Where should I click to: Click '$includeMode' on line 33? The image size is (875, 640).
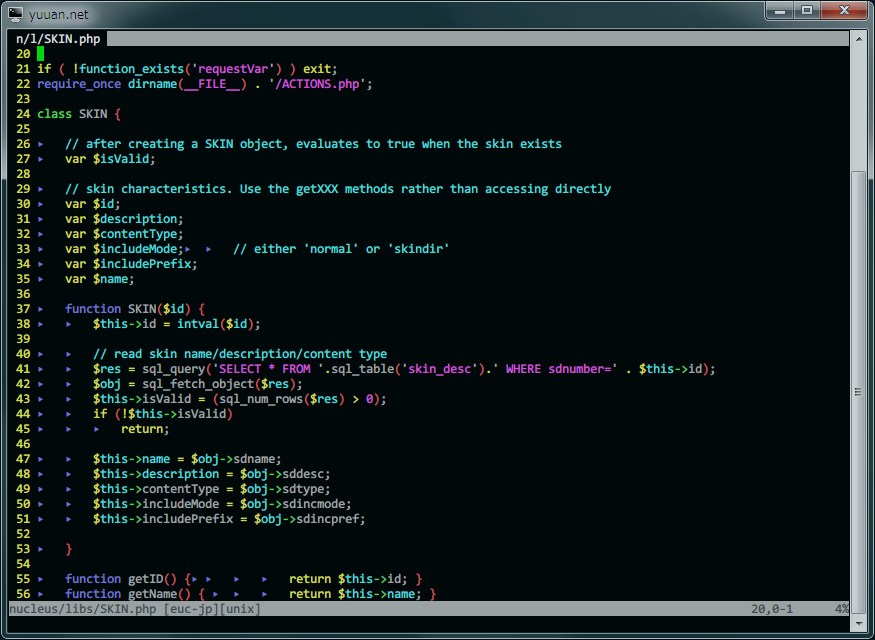tap(135, 249)
